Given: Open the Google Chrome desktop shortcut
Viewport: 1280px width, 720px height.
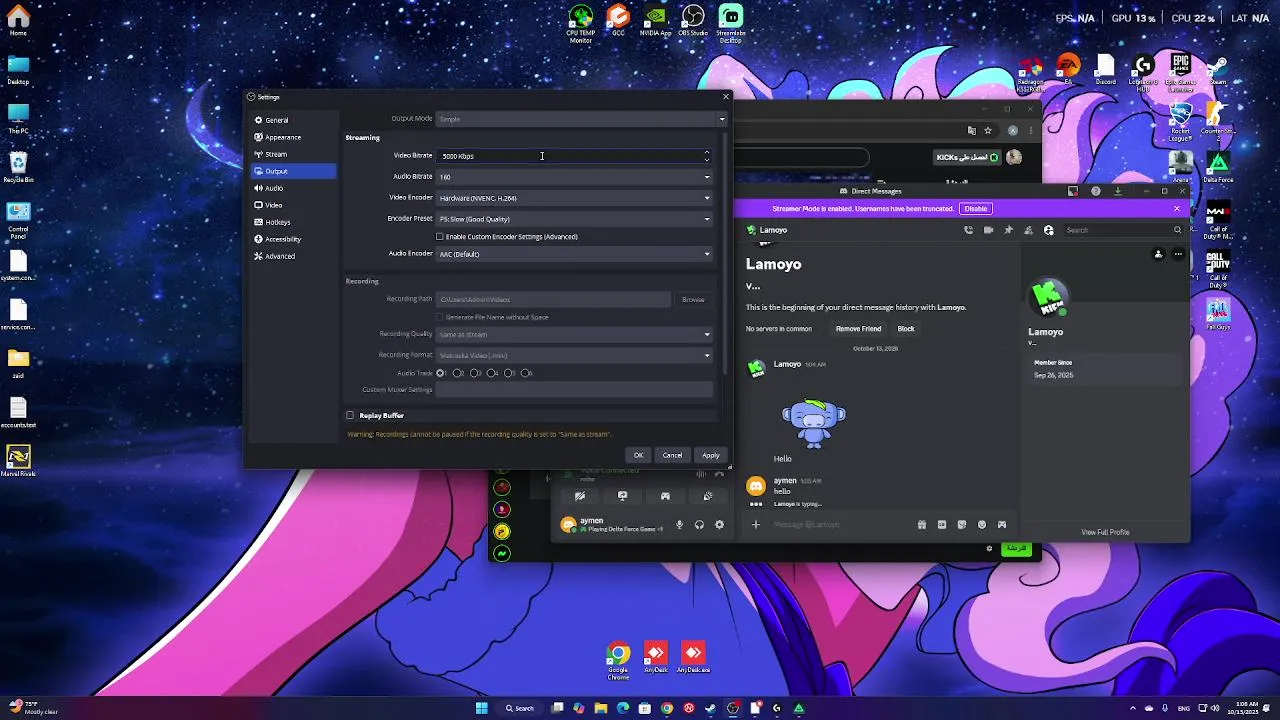Looking at the screenshot, I should coord(618,662).
